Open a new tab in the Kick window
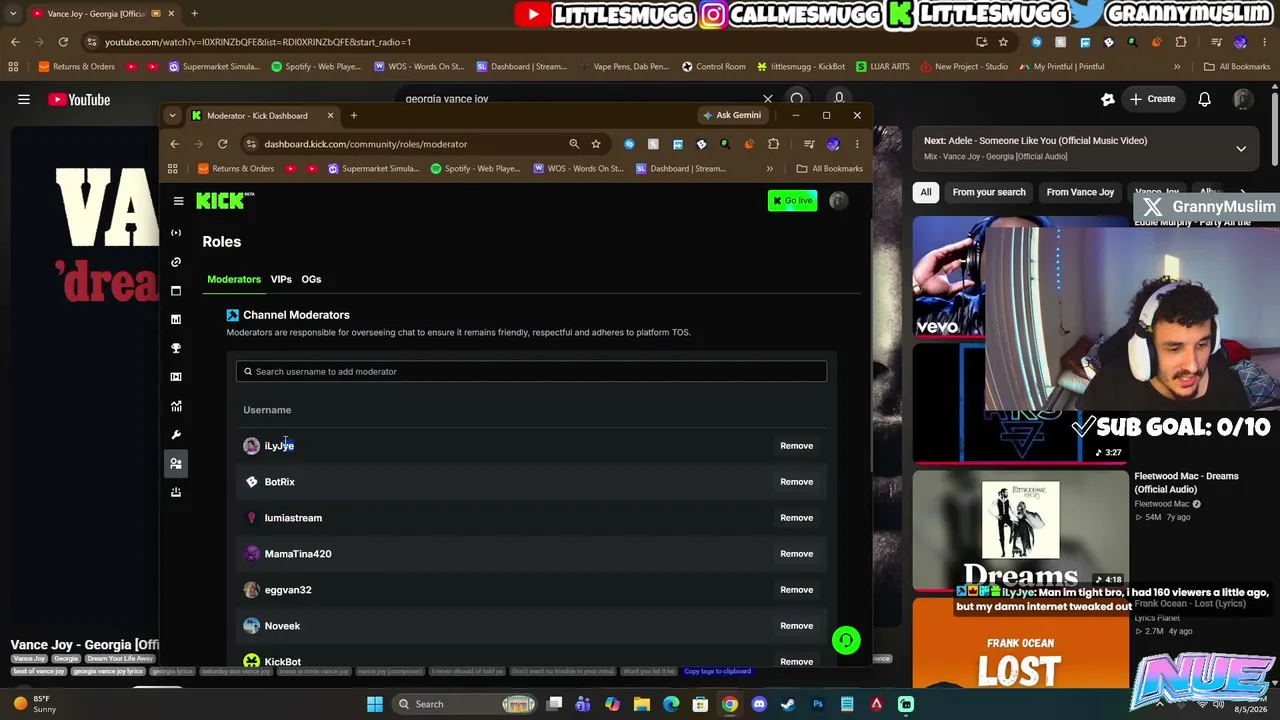The image size is (1280, 720). point(353,115)
